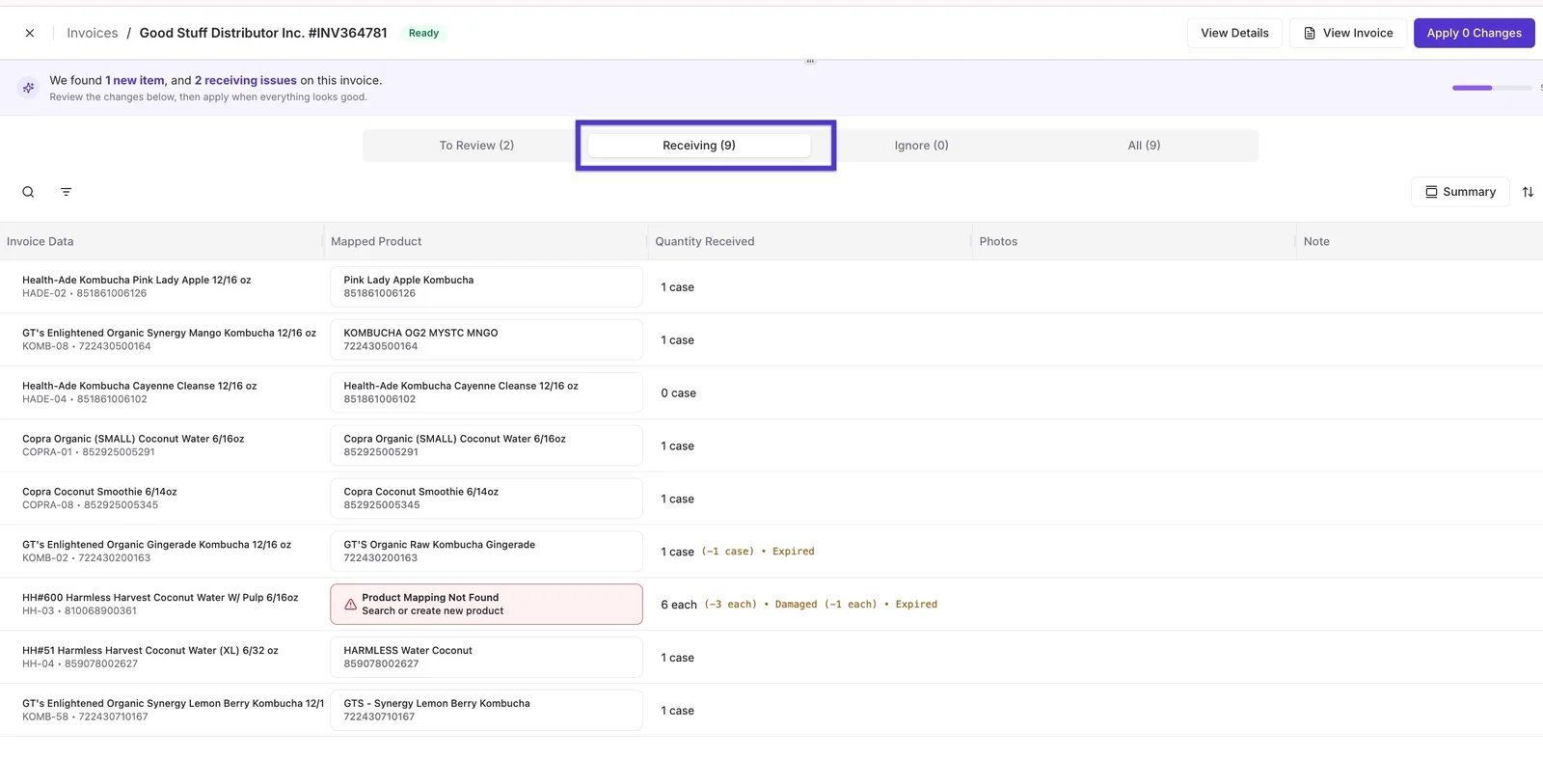Viewport: 1543px width, 784px height.
Task: Click invoice item Health-Ade Kombucha Pink Lady Apple
Action: coord(137,286)
